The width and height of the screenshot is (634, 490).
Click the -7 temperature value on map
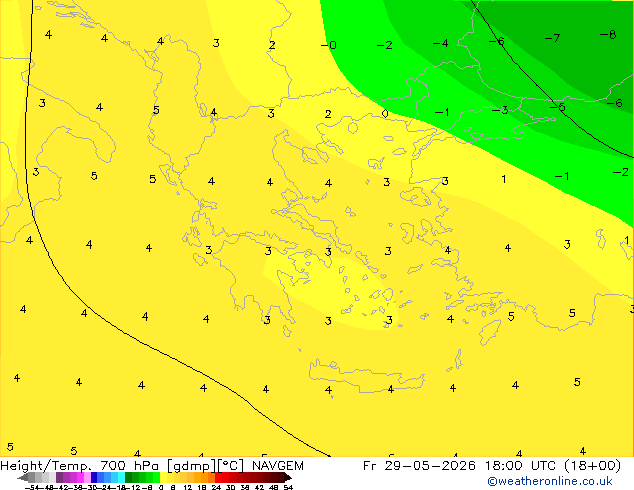coord(552,38)
